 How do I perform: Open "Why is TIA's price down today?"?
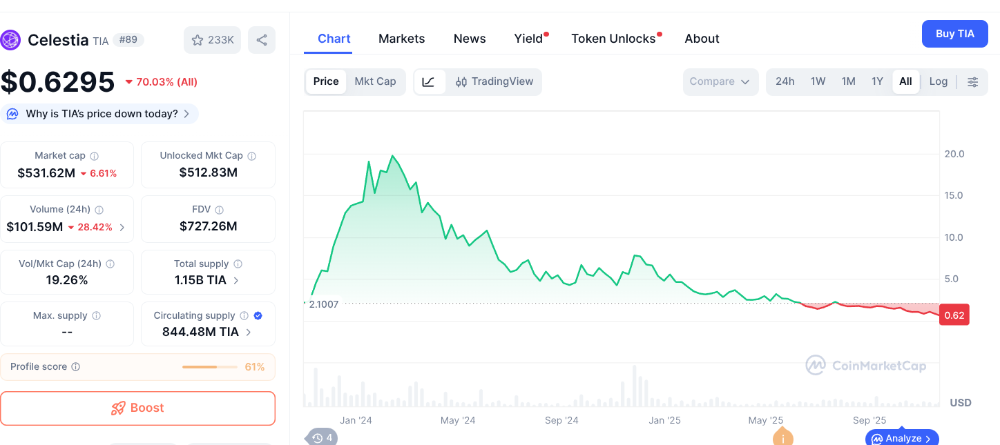pyautogui.click(x=101, y=114)
